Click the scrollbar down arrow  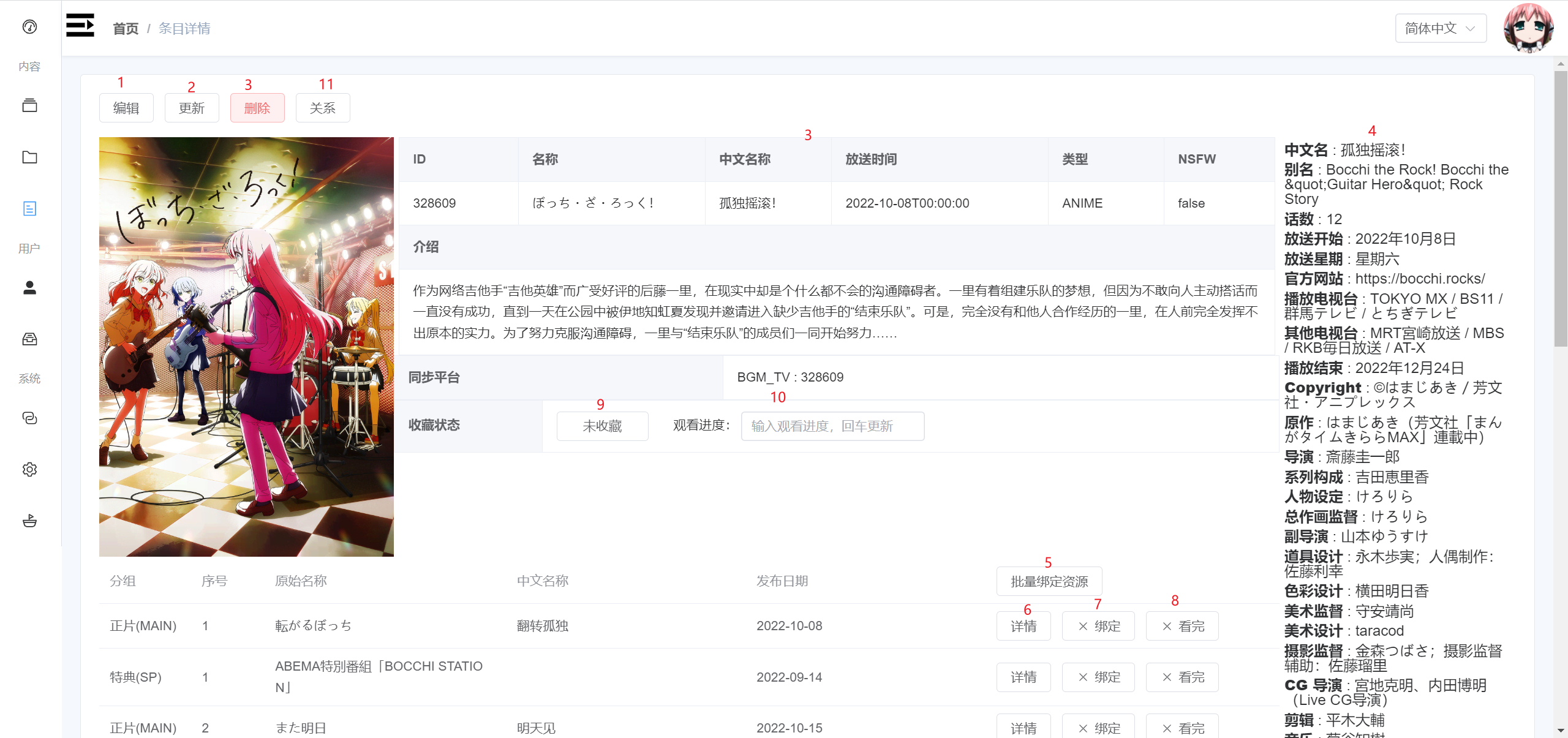tap(1561, 731)
